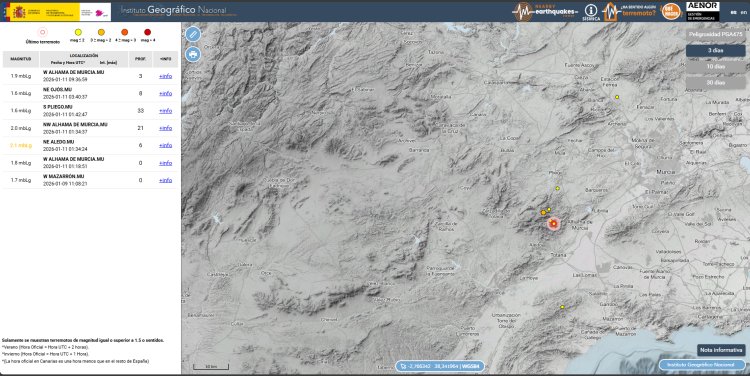
Task: Open +info for NW ALHAMA DE MURCIA.MU quake
Action: [x=165, y=128]
